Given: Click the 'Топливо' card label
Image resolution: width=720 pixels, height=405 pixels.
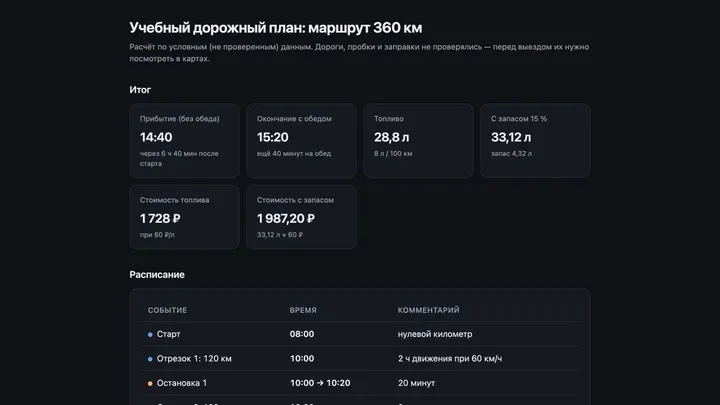Looking at the screenshot, I should [388, 118].
